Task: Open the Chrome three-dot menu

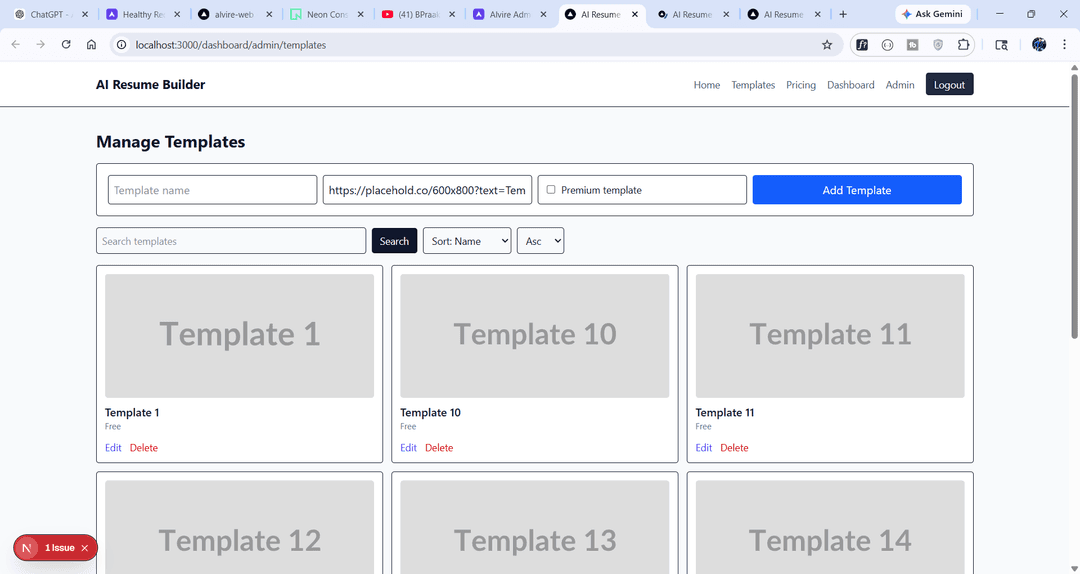Action: 1064,45
